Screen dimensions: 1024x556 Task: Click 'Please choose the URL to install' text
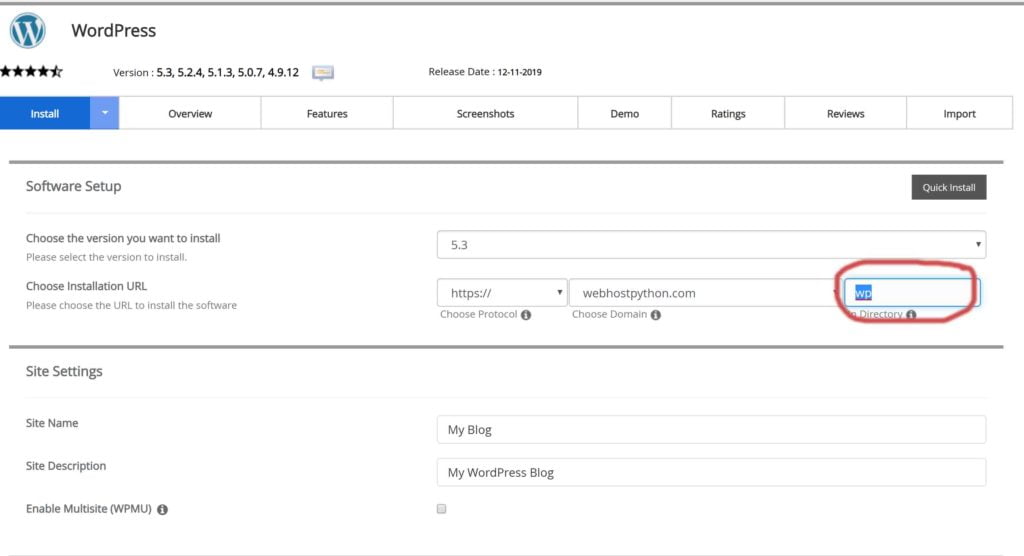pos(131,305)
